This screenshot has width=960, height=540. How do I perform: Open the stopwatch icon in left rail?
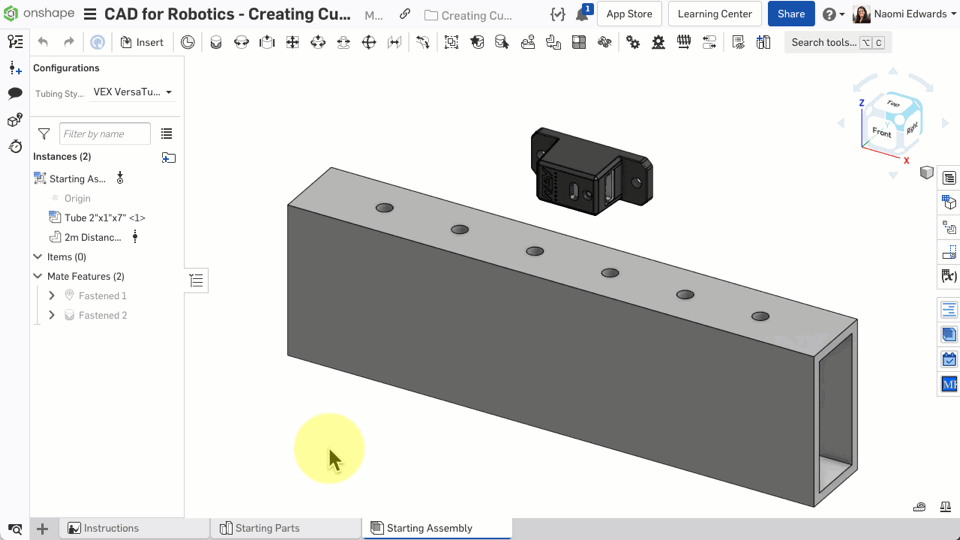[x=15, y=146]
